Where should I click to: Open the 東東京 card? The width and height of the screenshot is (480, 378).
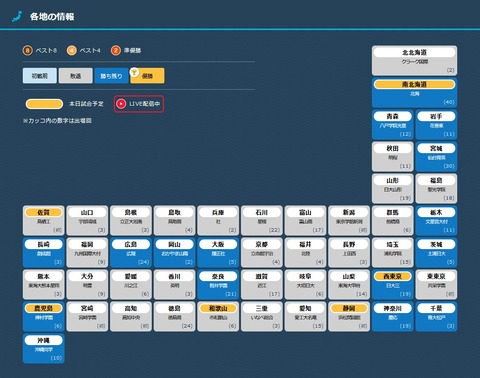[x=436, y=285]
